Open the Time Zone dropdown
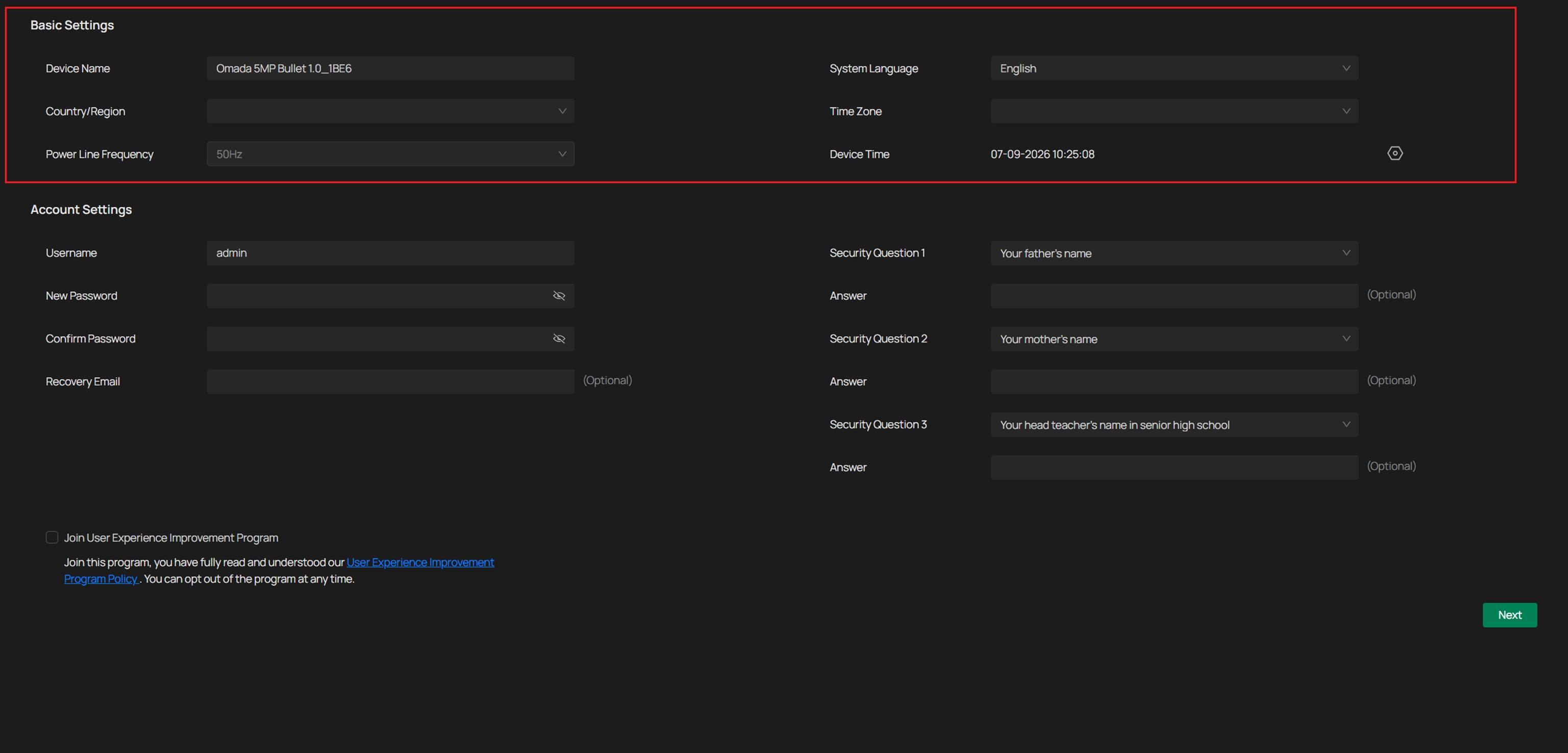 [x=1174, y=111]
